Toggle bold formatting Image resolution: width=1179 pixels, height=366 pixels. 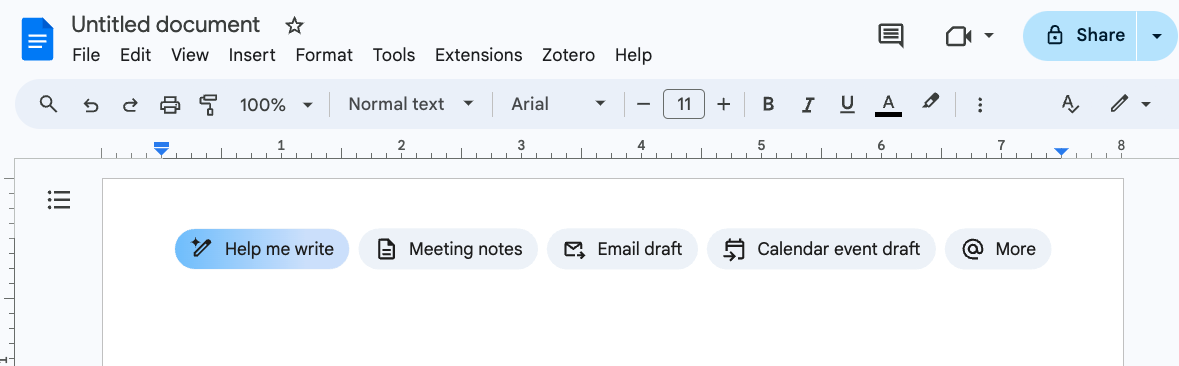(x=768, y=104)
